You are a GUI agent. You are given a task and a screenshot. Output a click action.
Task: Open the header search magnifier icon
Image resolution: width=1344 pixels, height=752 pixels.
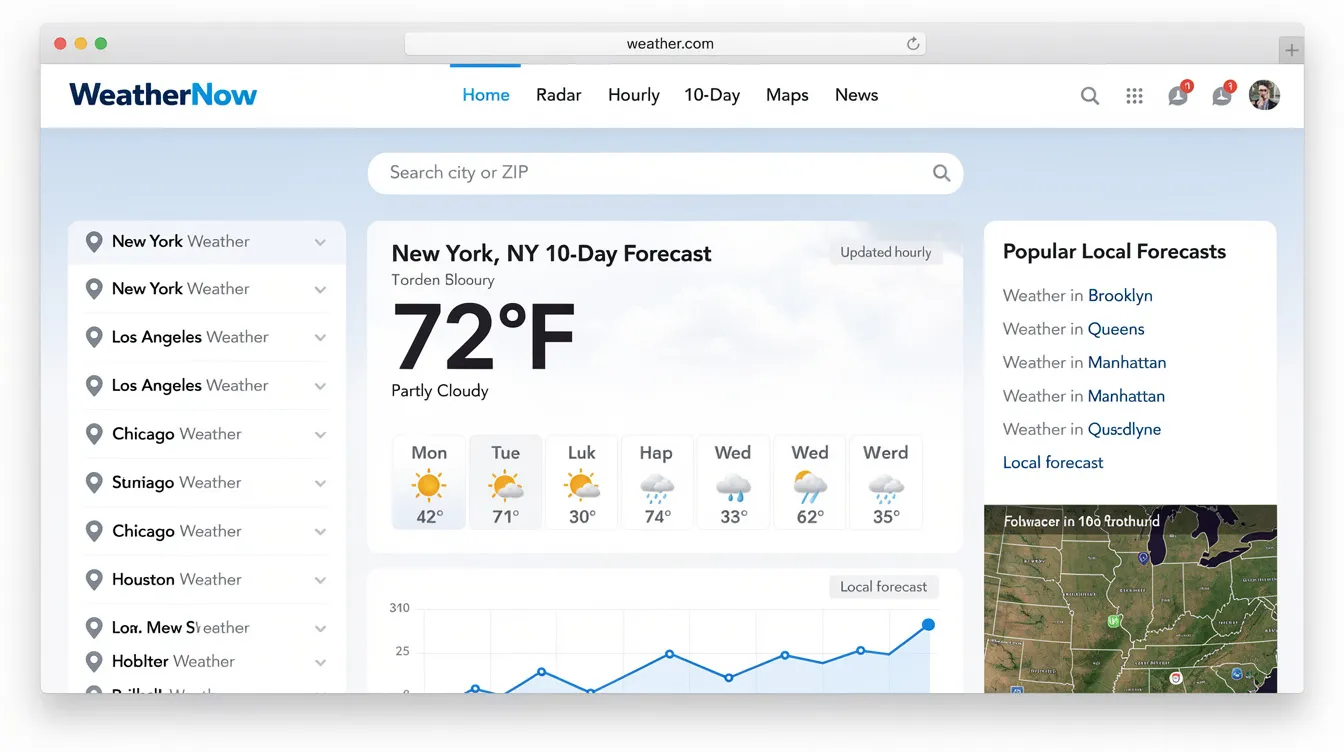tap(1090, 96)
